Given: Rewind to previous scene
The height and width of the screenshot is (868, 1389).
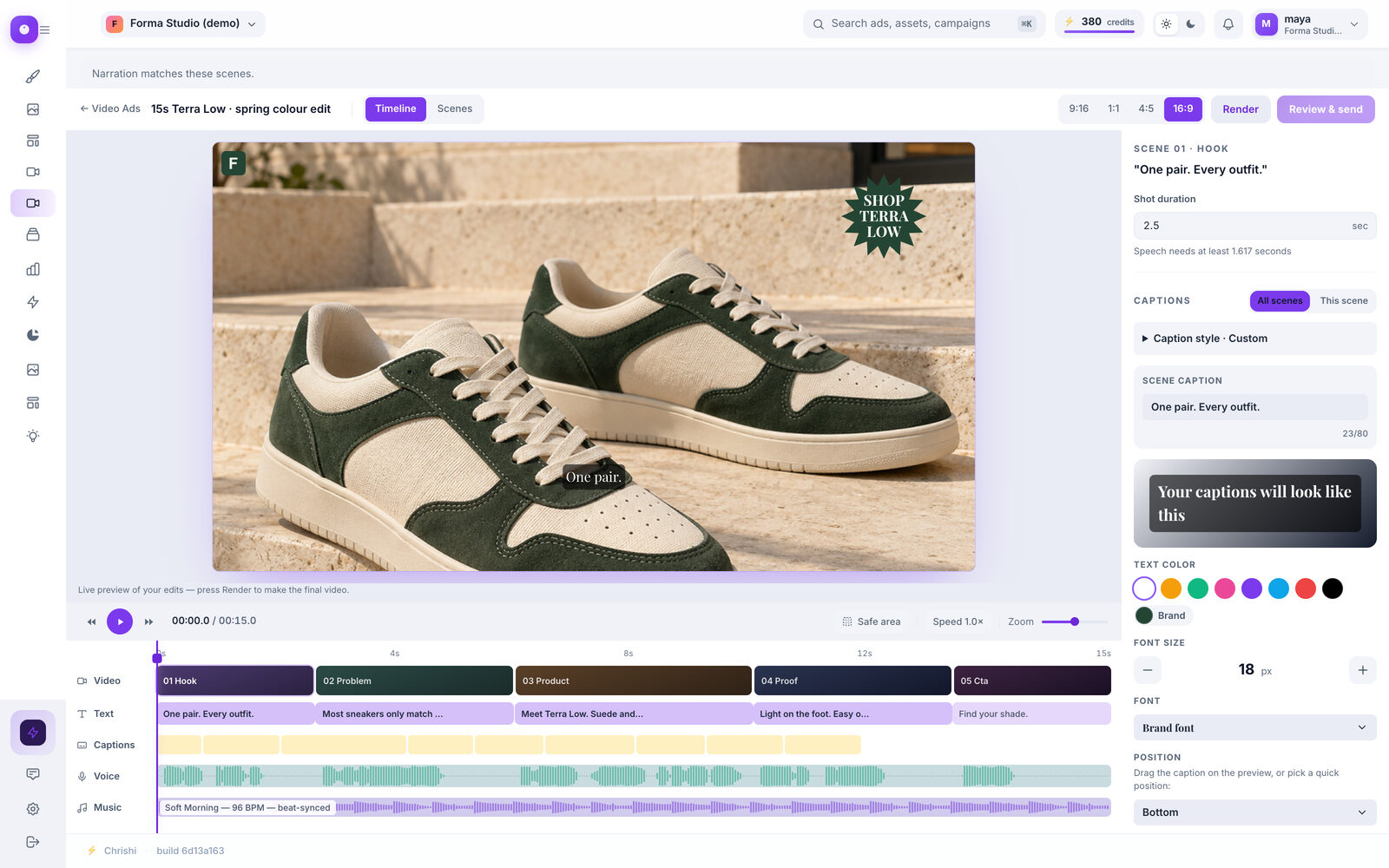Looking at the screenshot, I should 91,621.
